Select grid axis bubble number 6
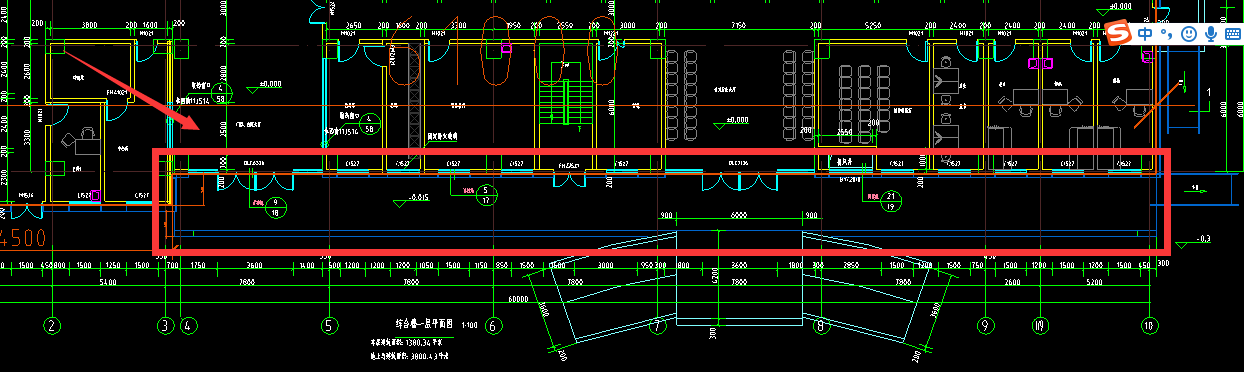This screenshot has height=372, width=1244. click(x=492, y=325)
